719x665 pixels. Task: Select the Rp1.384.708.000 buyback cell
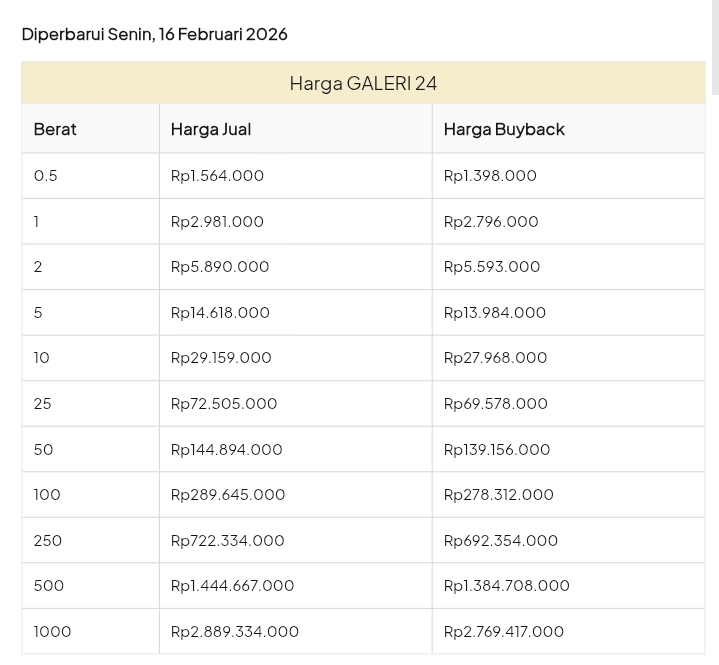point(506,586)
